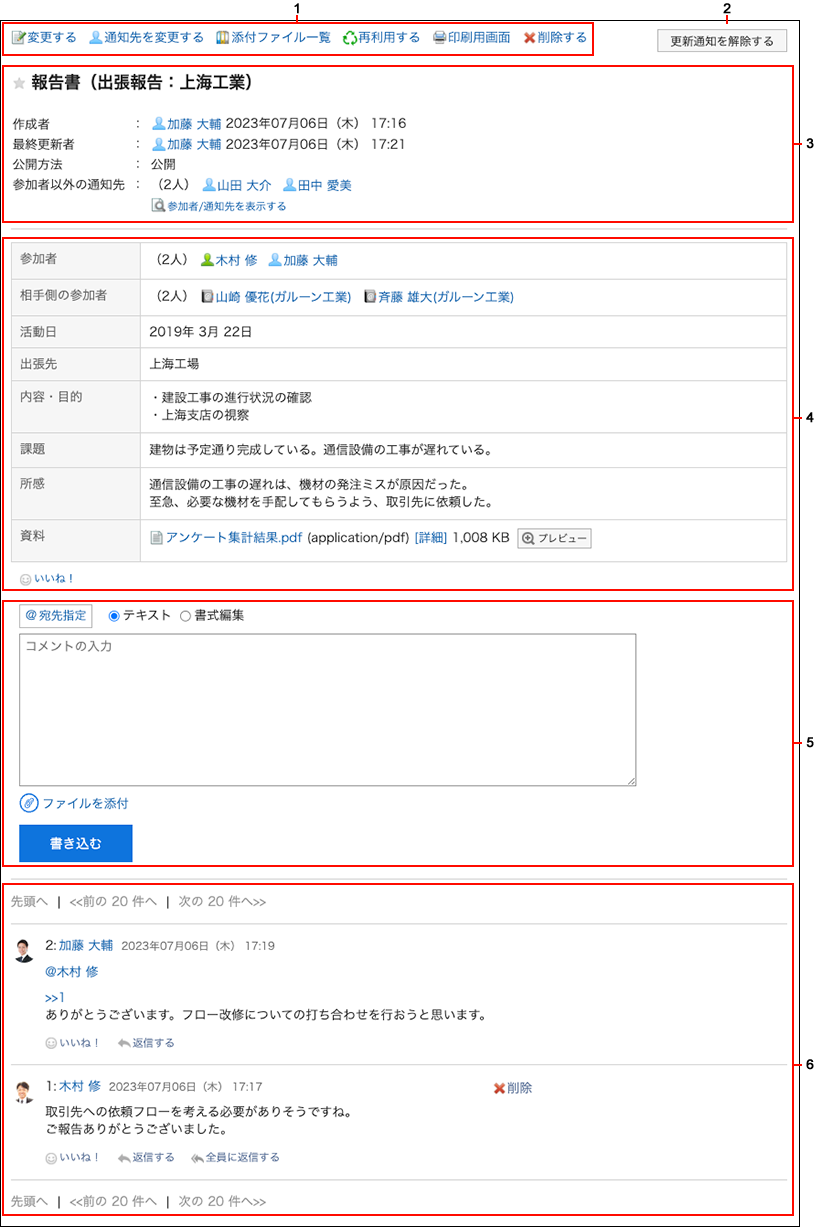Click the 出張先 value 上海工場
Screen dimensions: 820x1227
pyautogui.click(x=175, y=364)
